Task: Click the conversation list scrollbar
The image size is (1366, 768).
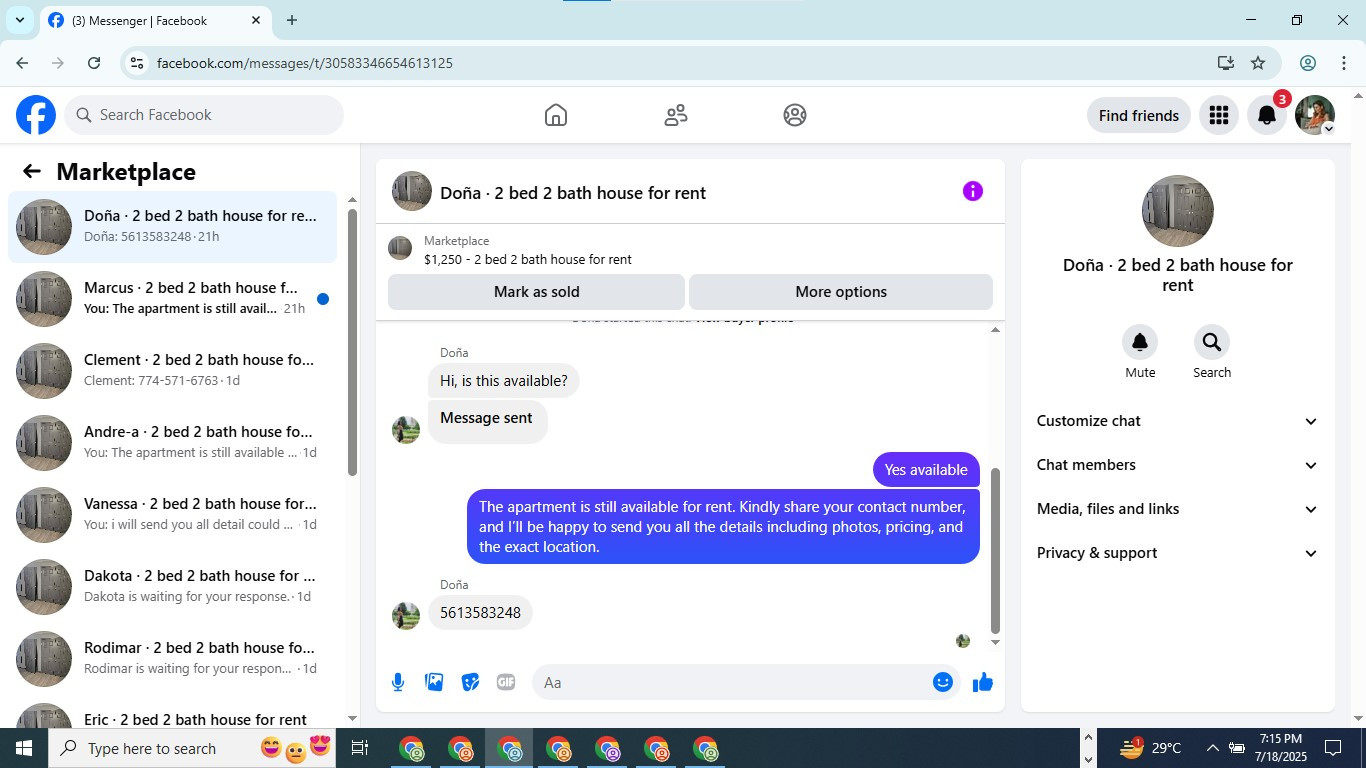Action: pyautogui.click(x=352, y=341)
